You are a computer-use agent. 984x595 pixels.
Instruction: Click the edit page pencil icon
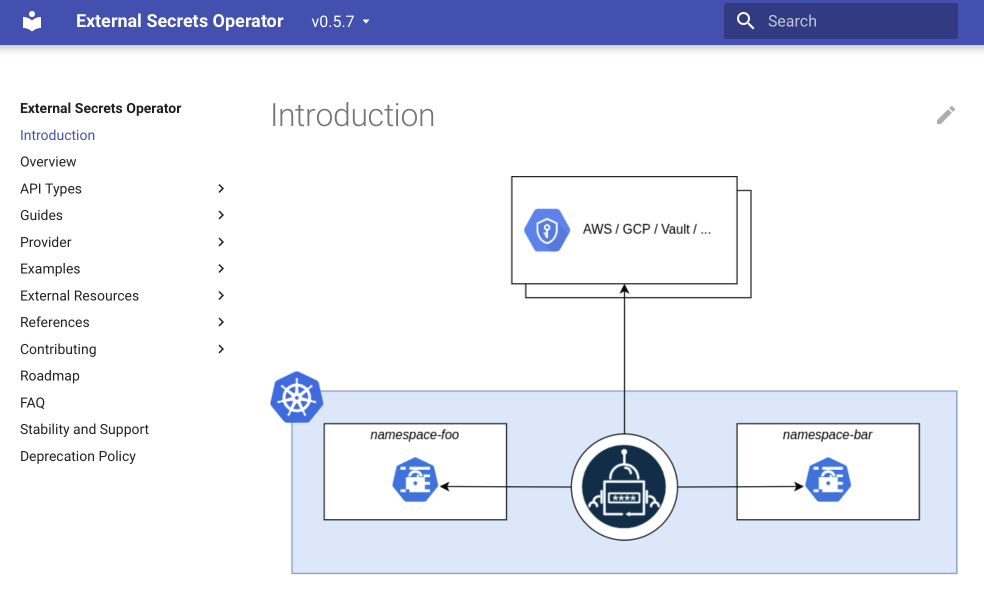pos(946,115)
